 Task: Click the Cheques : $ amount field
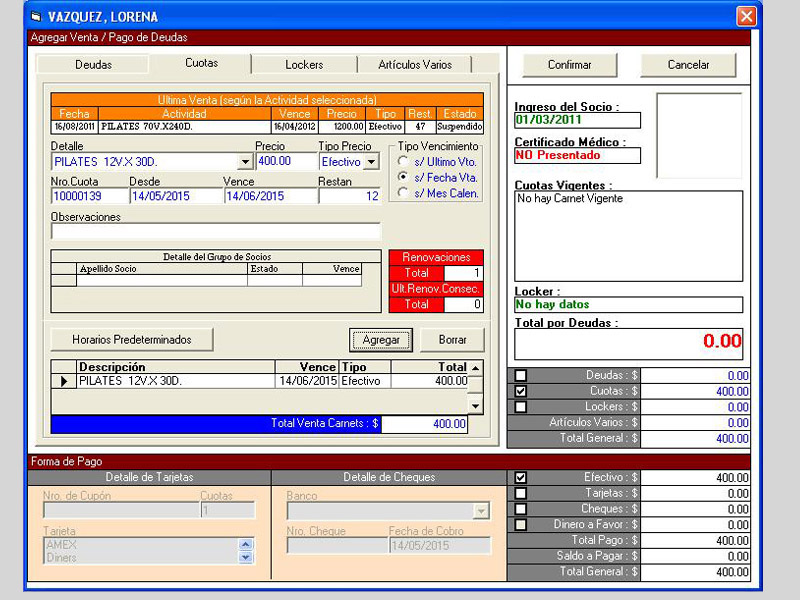tap(695, 509)
